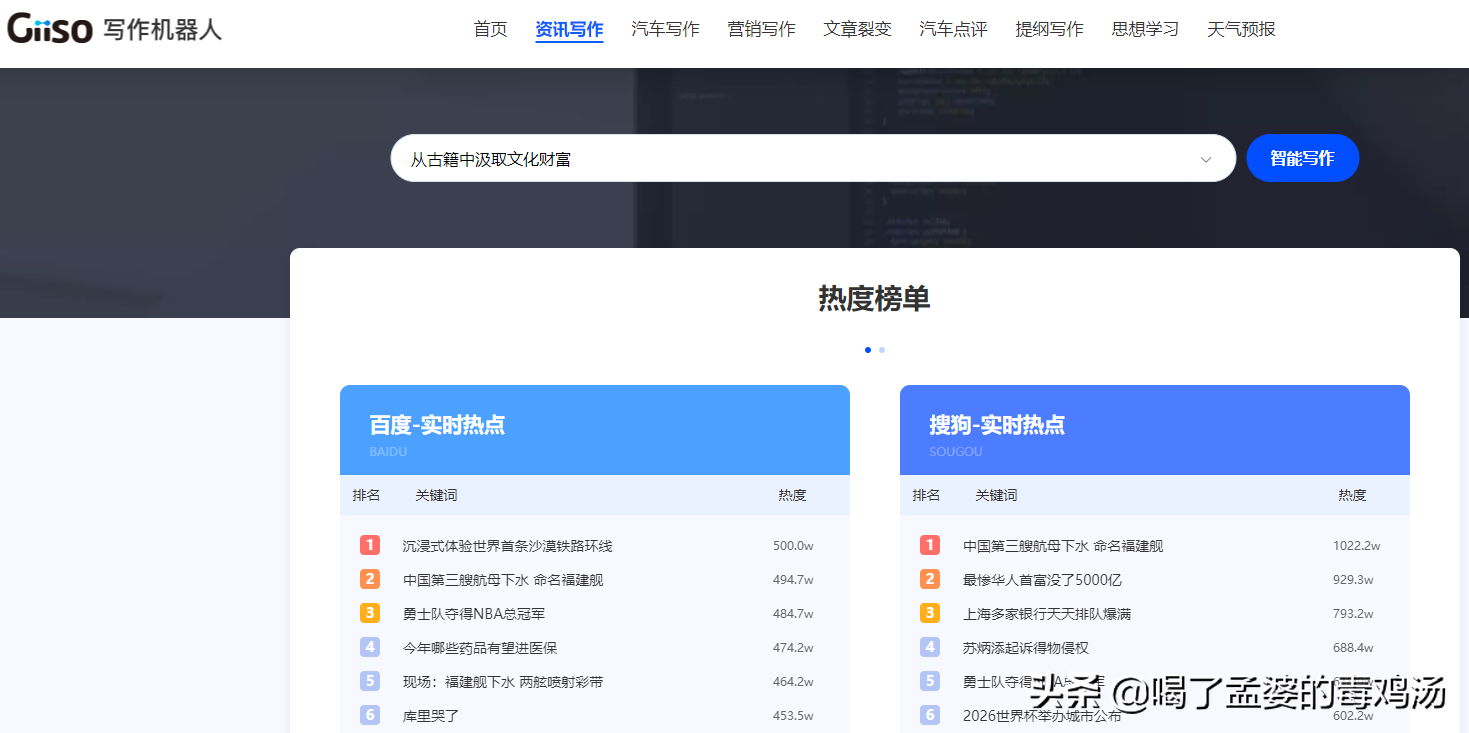Click rank 4 badge in the Baidu list

(370, 647)
